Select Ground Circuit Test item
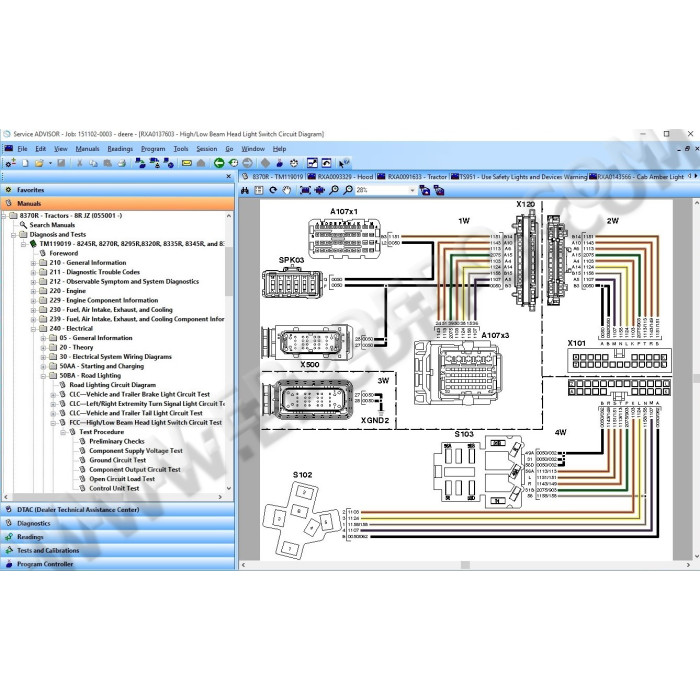 tap(117, 460)
